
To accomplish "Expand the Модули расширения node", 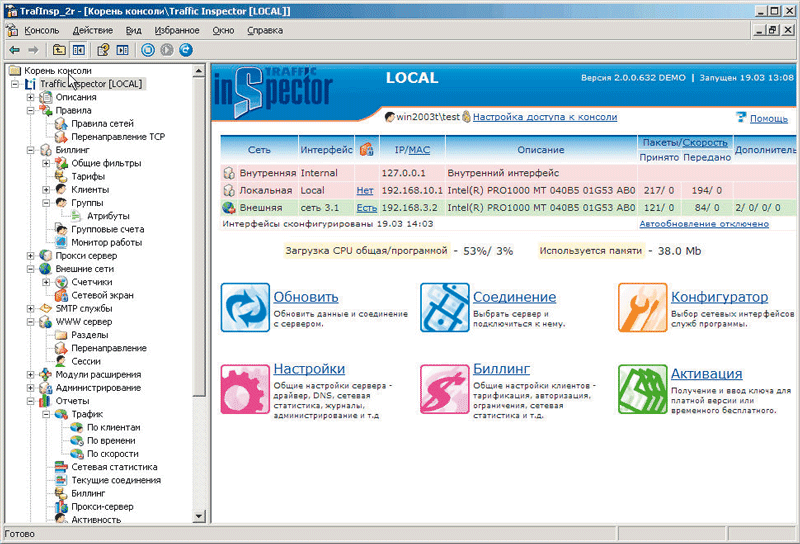I will (31, 375).
